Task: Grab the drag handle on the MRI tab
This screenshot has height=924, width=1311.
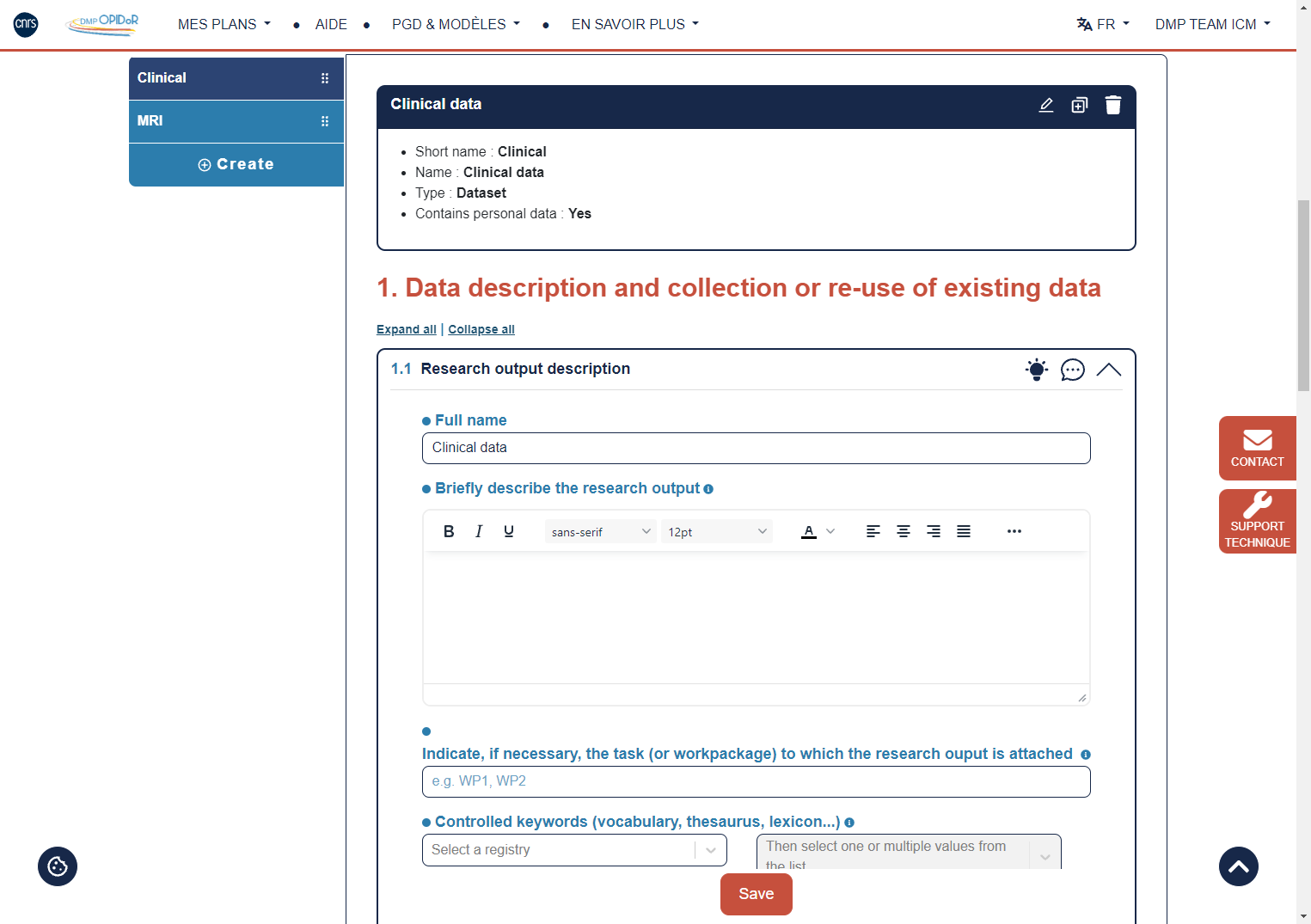Action: coord(325,121)
